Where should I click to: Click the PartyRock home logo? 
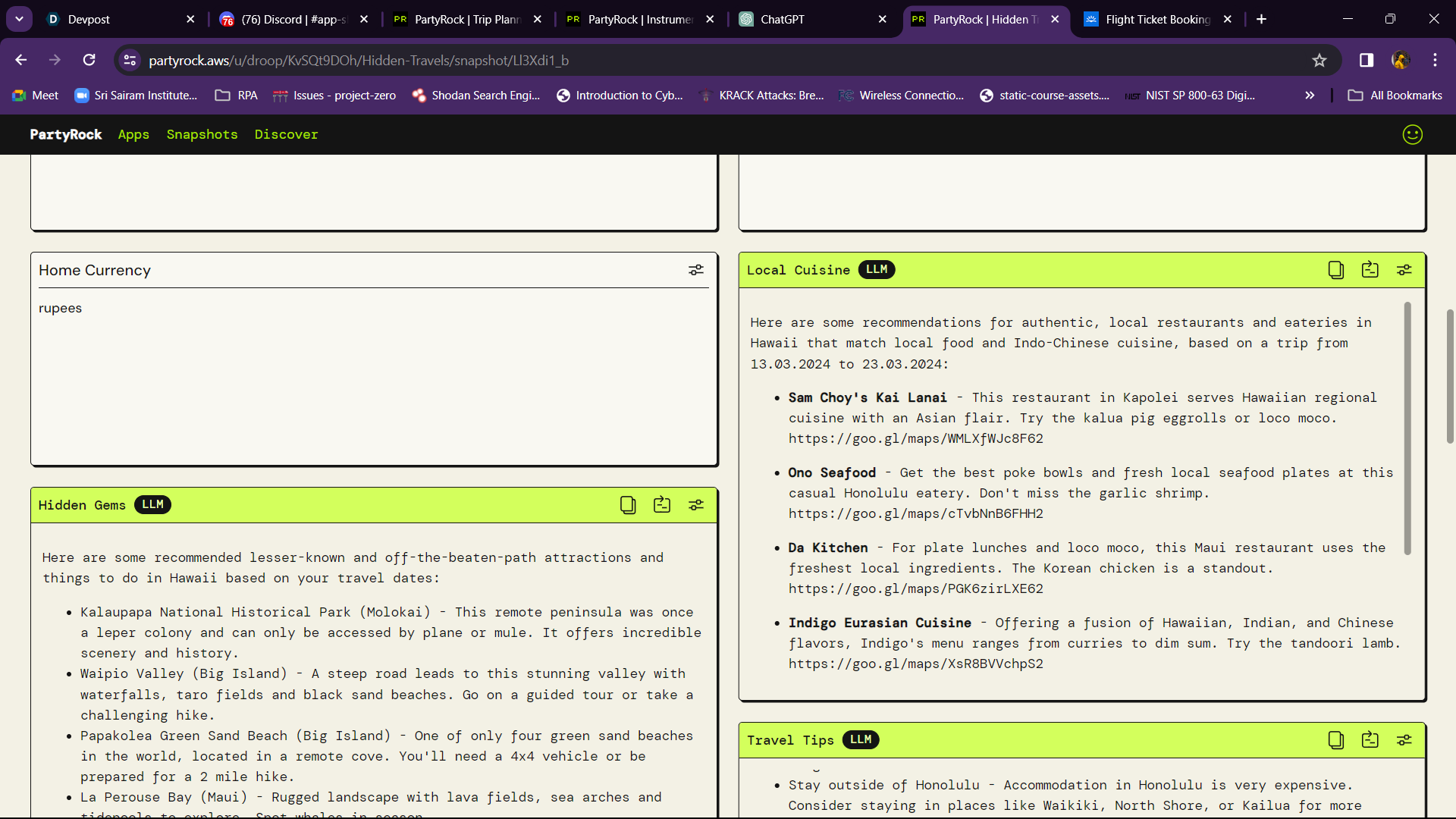[x=66, y=134]
